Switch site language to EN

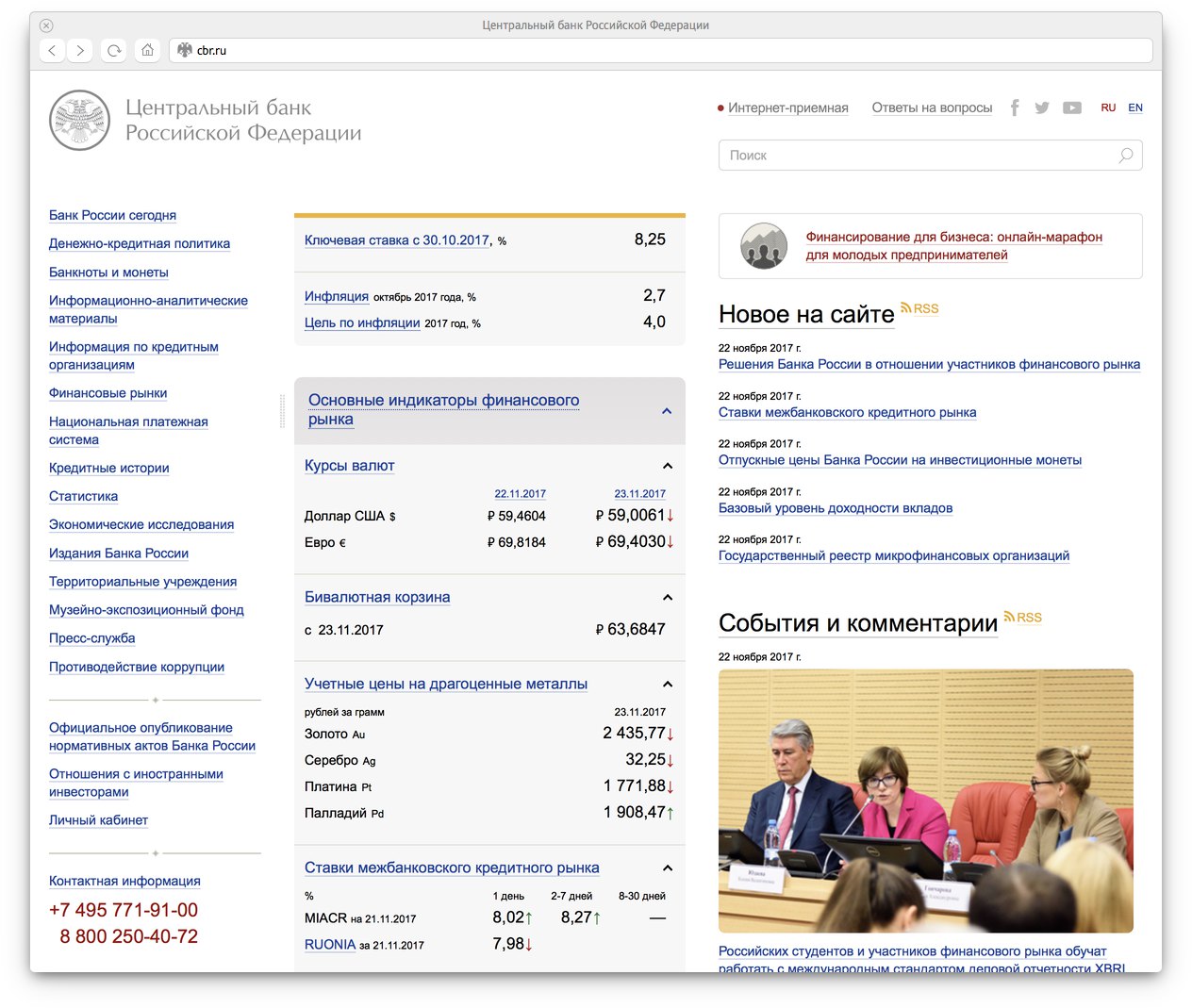point(1135,108)
